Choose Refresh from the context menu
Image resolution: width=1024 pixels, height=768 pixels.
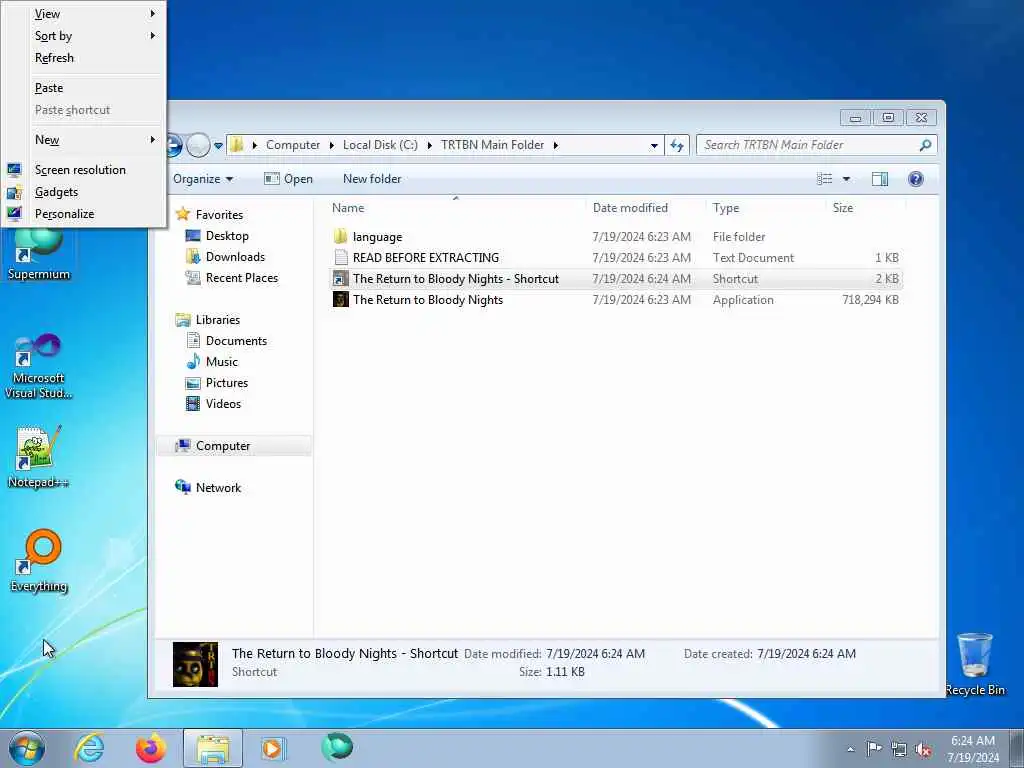click(84, 58)
